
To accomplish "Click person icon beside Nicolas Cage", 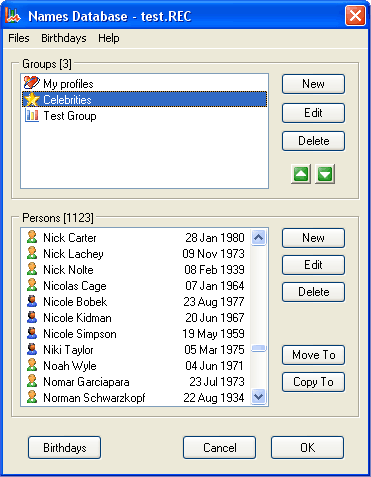I will click(x=32, y=285).
